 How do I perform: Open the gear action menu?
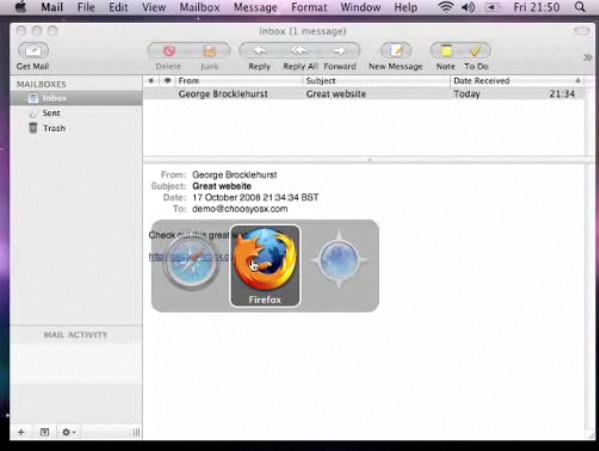(x=69, y=432)
